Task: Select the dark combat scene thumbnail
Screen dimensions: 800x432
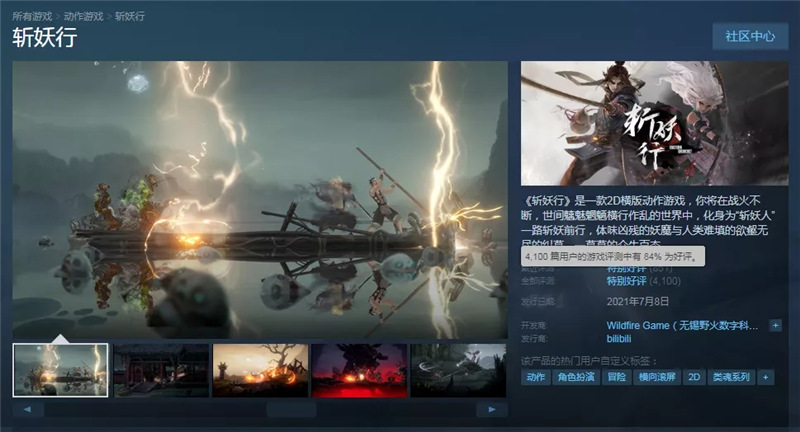Action: pyautogui.click(x=458, y=370)
